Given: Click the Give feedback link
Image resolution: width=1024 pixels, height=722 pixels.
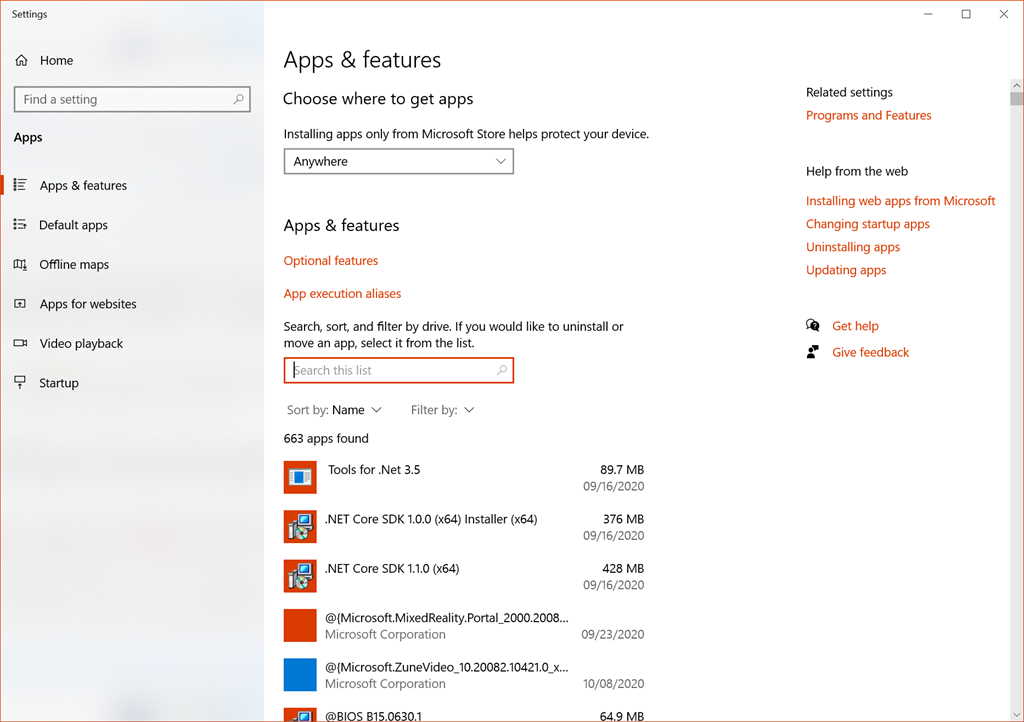Looking at the screenshot, I should (x=871, y=353).
